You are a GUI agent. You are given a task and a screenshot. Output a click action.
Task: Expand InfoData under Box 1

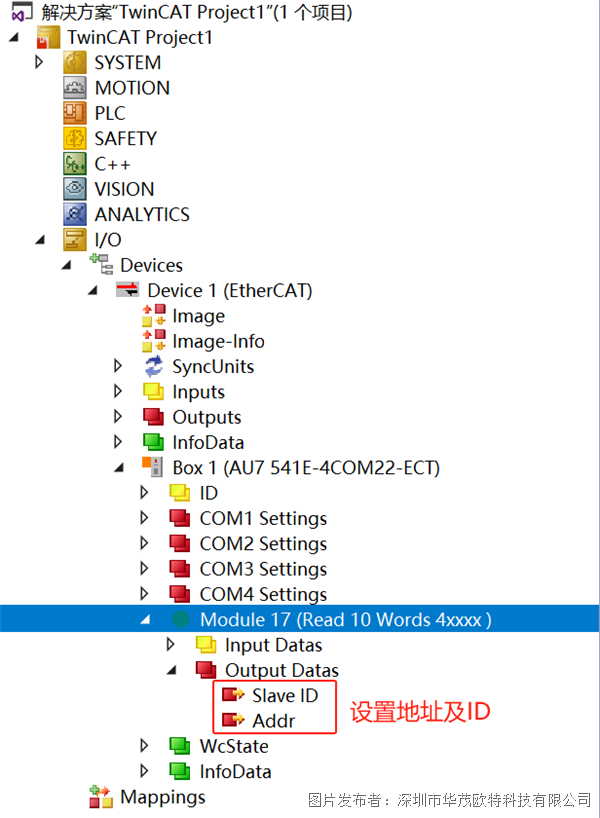145,771
